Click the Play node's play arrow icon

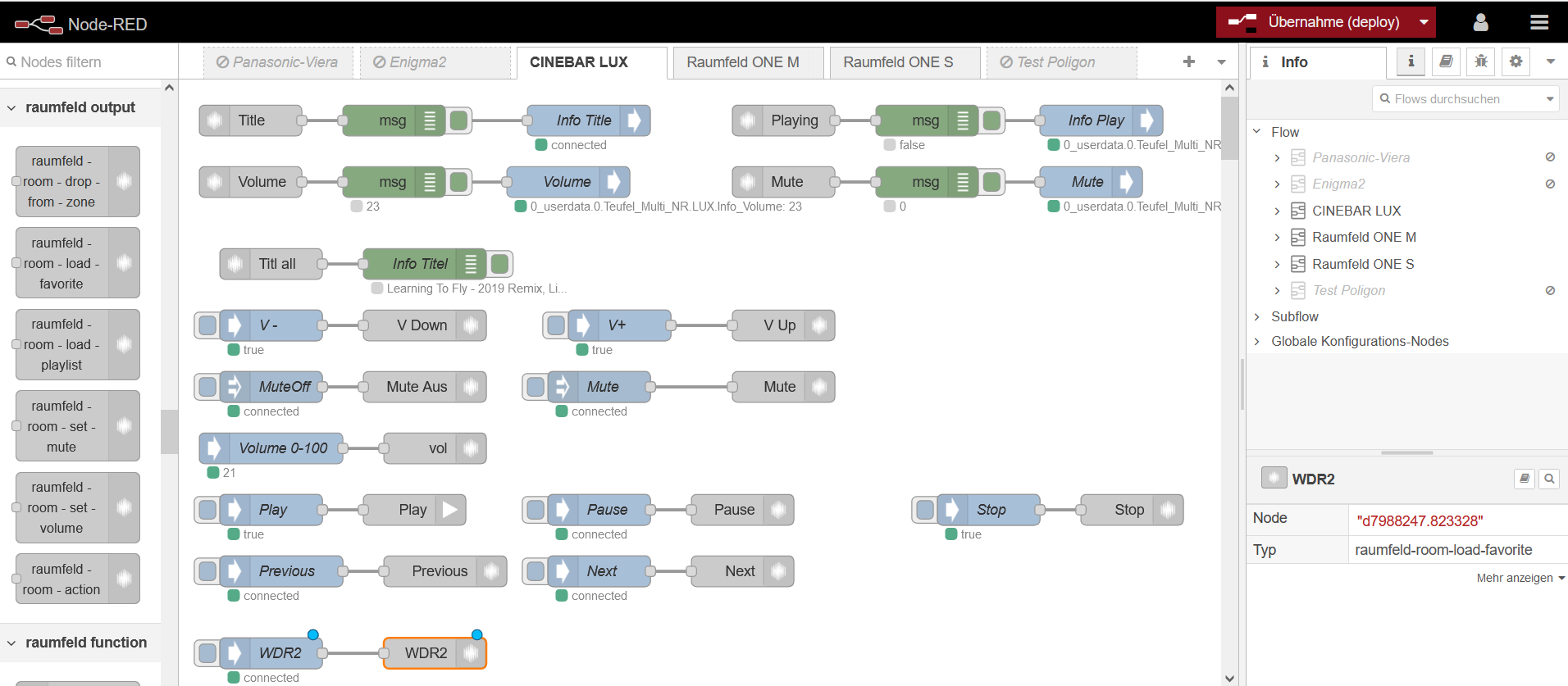(x=450, y=510)
